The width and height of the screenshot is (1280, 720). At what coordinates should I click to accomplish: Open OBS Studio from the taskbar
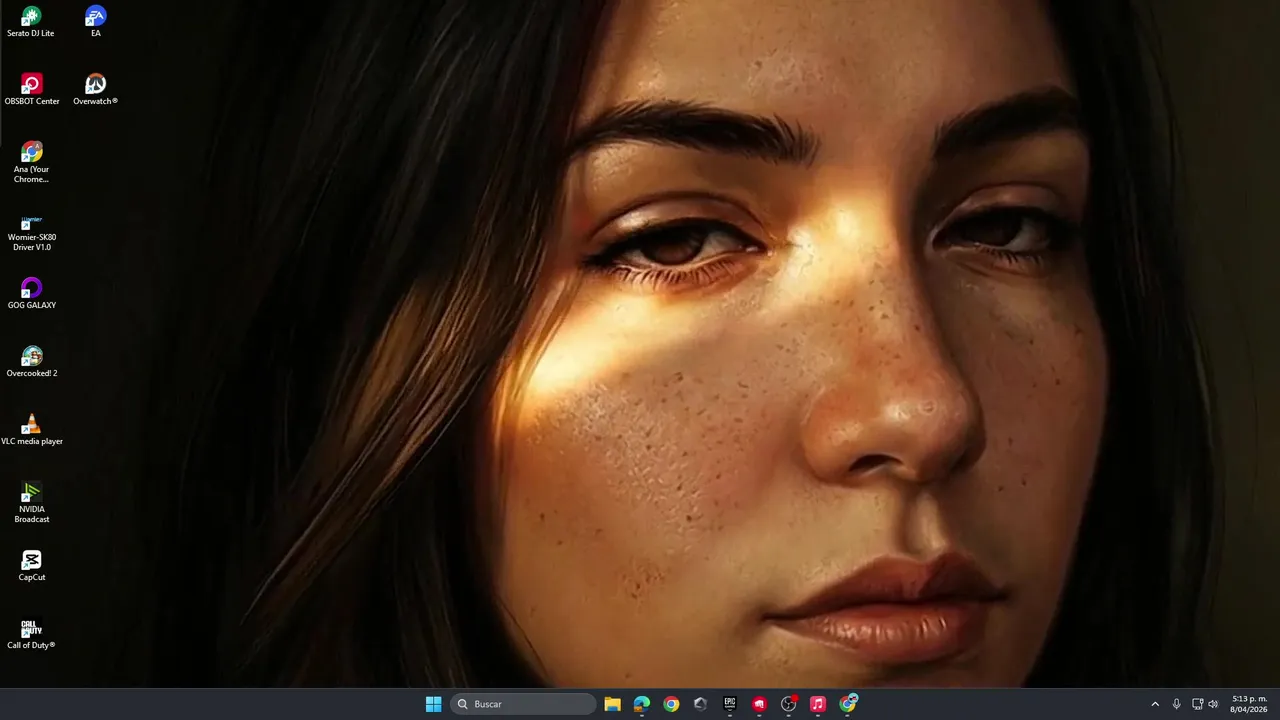(x=789, y=704)
